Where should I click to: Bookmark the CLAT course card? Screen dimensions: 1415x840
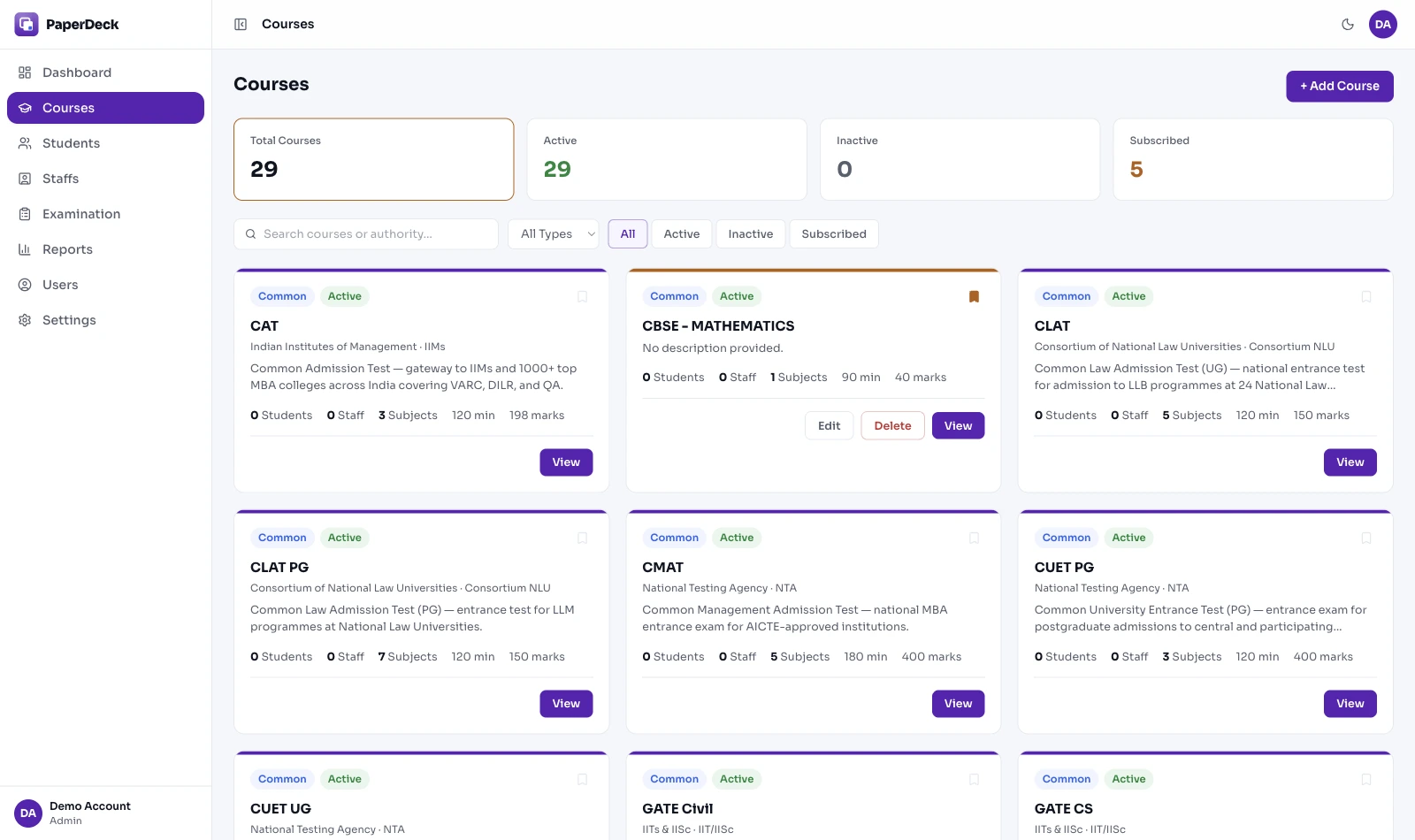[x=1366, y=296]
